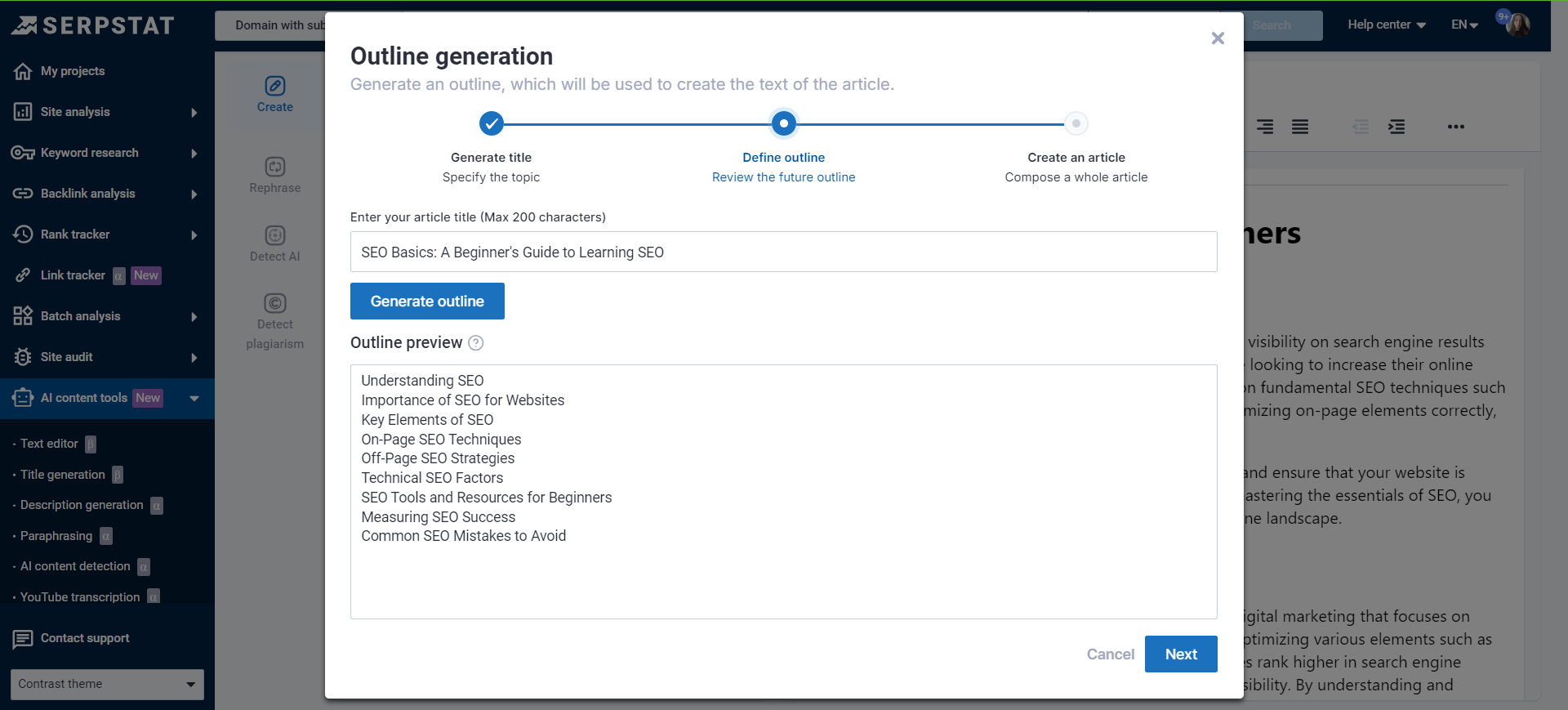
Task: Click inside the Outline preview text area
Action: [x=784, y=492]
